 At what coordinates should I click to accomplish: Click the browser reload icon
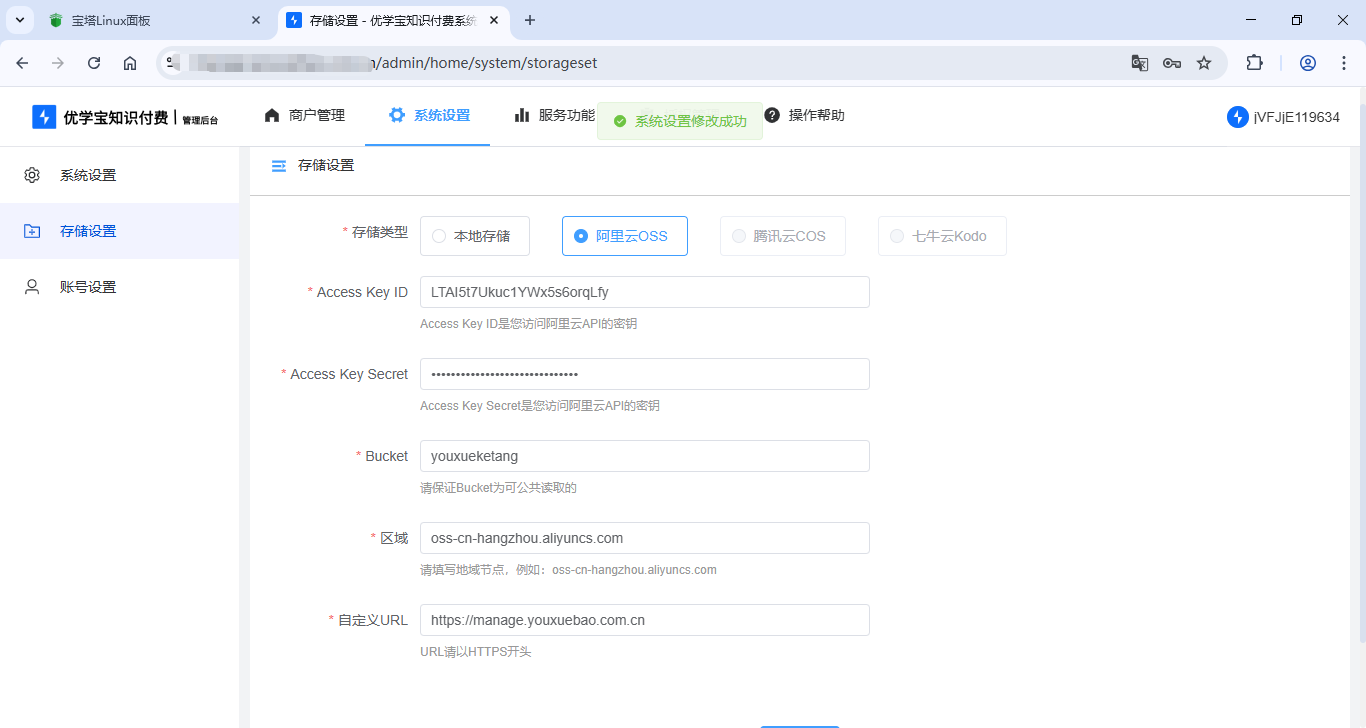click(x=94, y=63)
